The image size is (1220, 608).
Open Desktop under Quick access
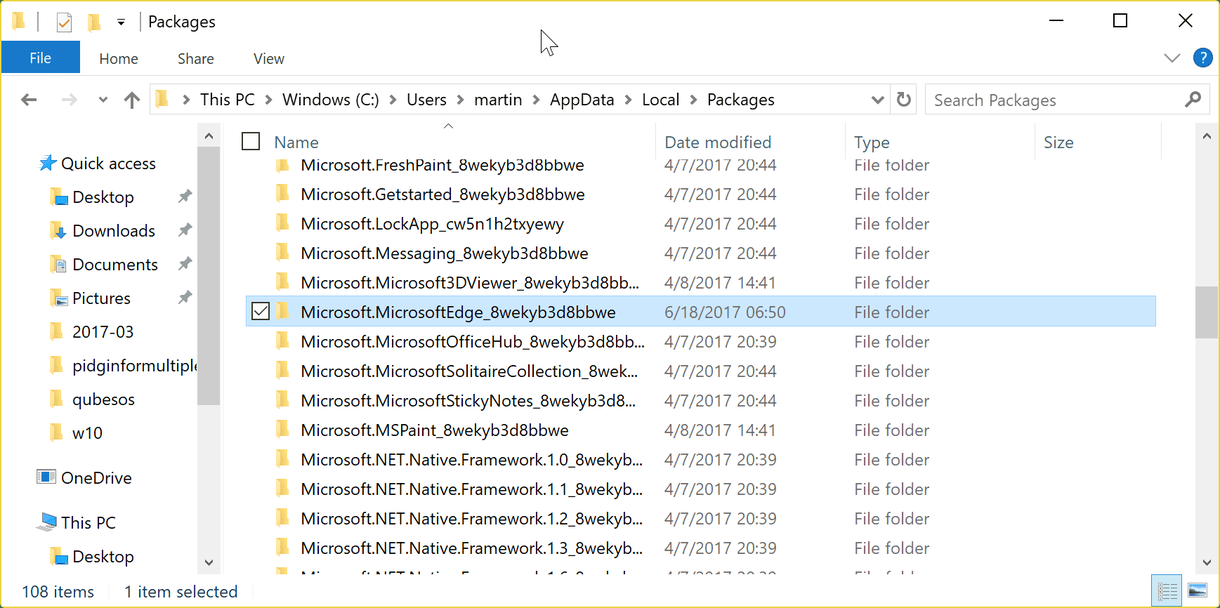point(103,197)
